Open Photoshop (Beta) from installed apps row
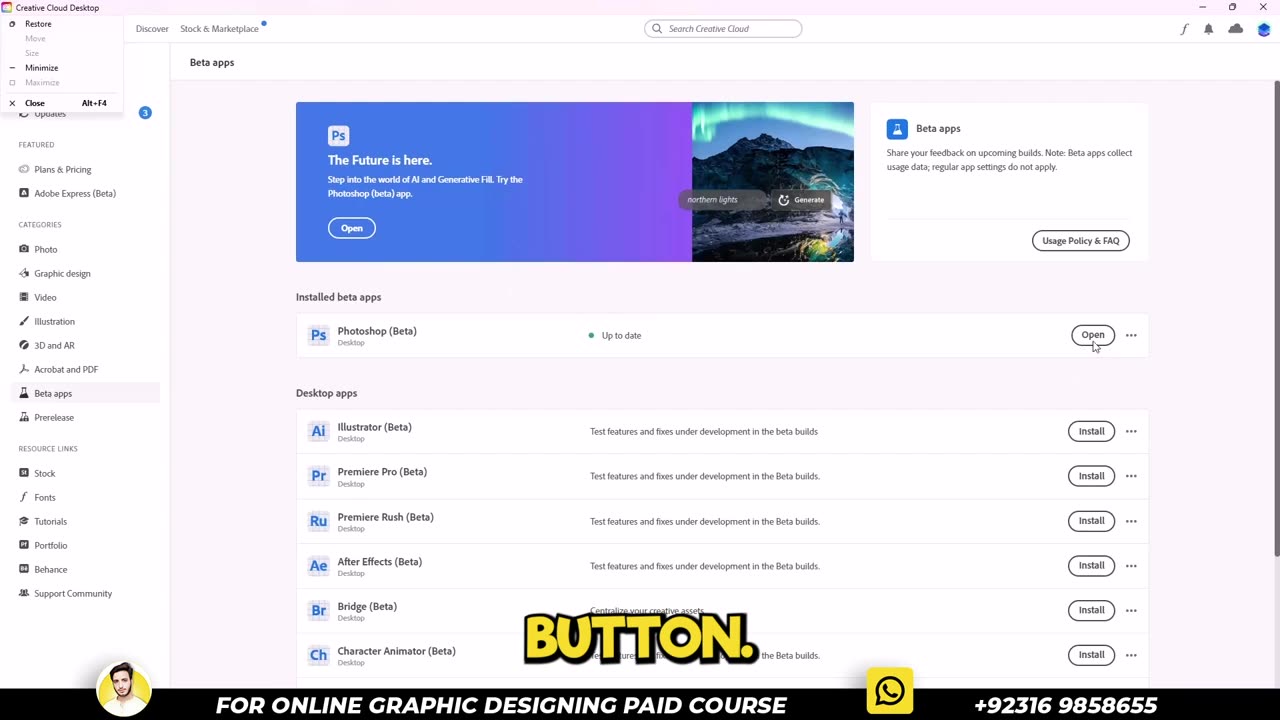 click(1093, 335)
